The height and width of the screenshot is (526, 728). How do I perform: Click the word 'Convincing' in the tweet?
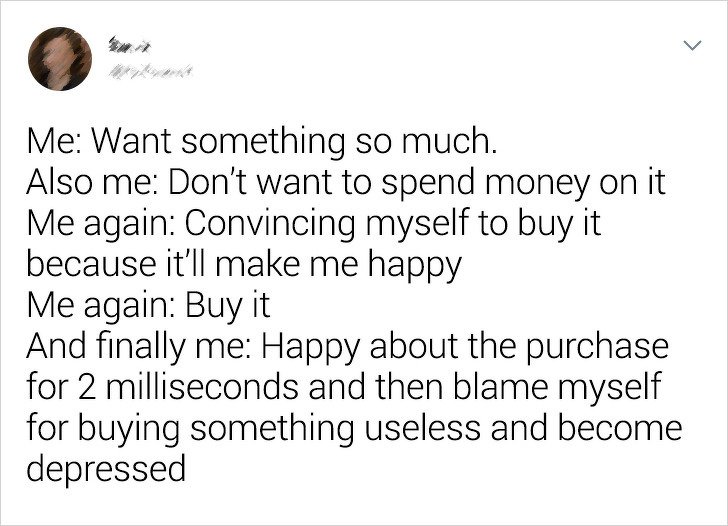(271, 225)
